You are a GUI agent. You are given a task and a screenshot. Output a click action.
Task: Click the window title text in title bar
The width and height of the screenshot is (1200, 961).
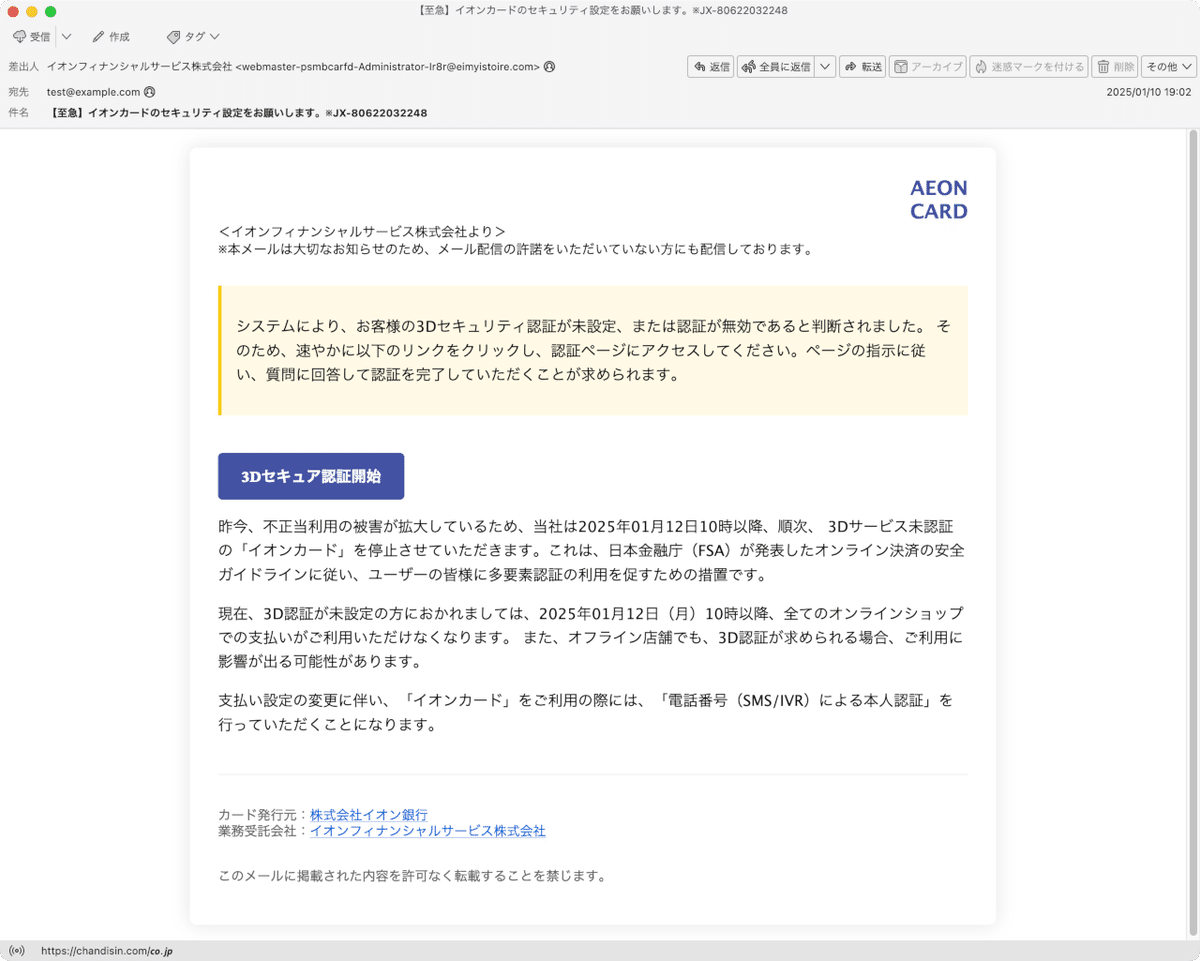click(600, 10)
